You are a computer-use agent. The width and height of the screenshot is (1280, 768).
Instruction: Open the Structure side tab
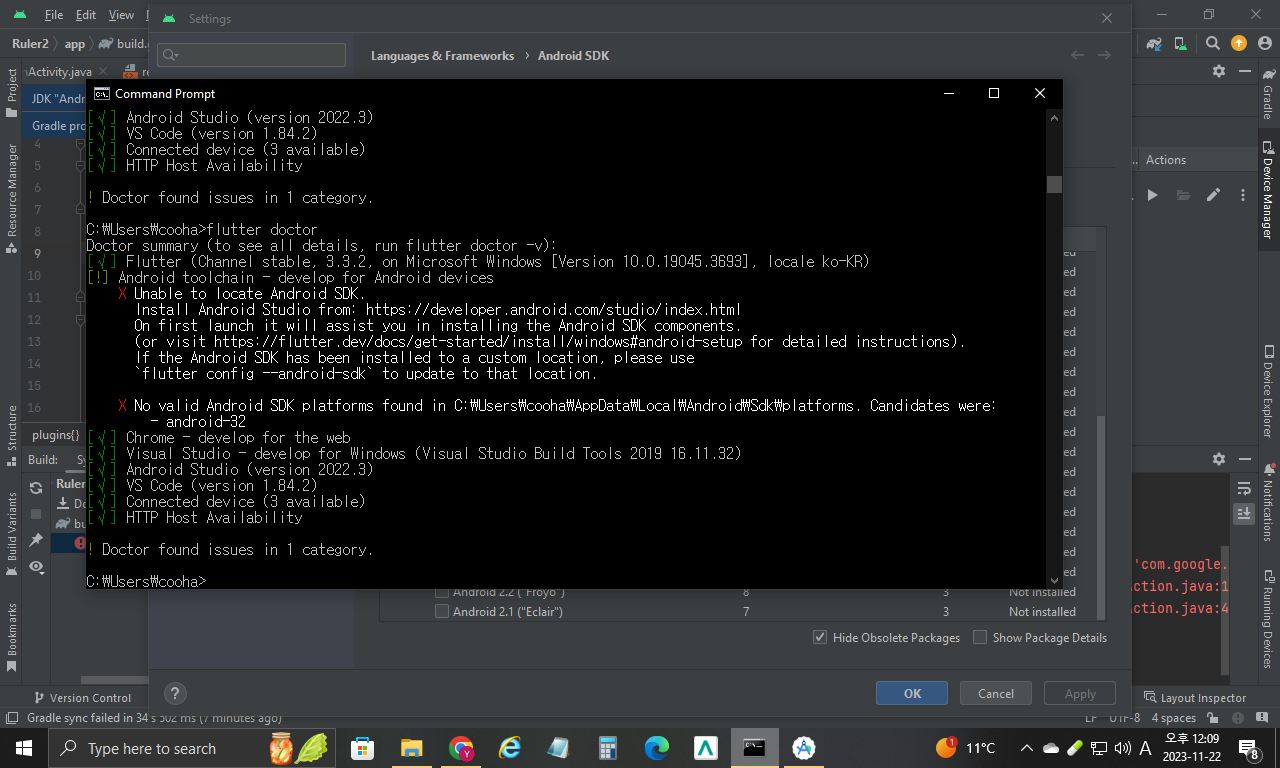12,437
